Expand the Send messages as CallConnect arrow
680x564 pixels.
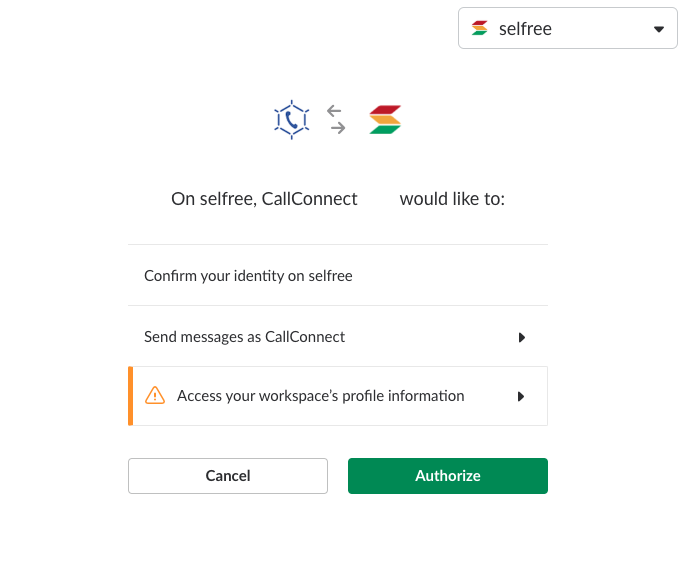point(522,337)
